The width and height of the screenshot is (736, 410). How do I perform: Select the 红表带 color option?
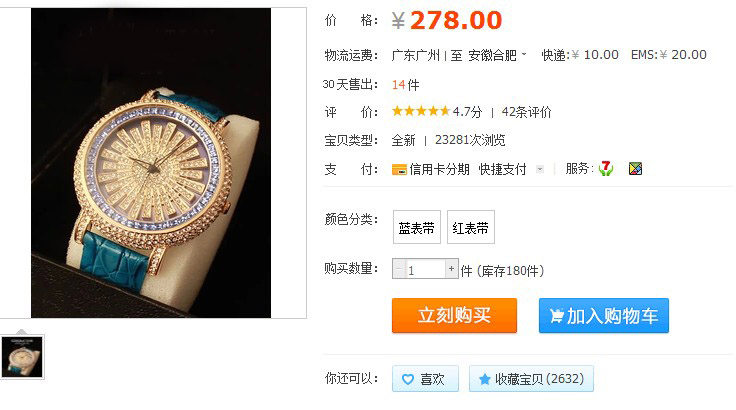[x=471, y=227]
